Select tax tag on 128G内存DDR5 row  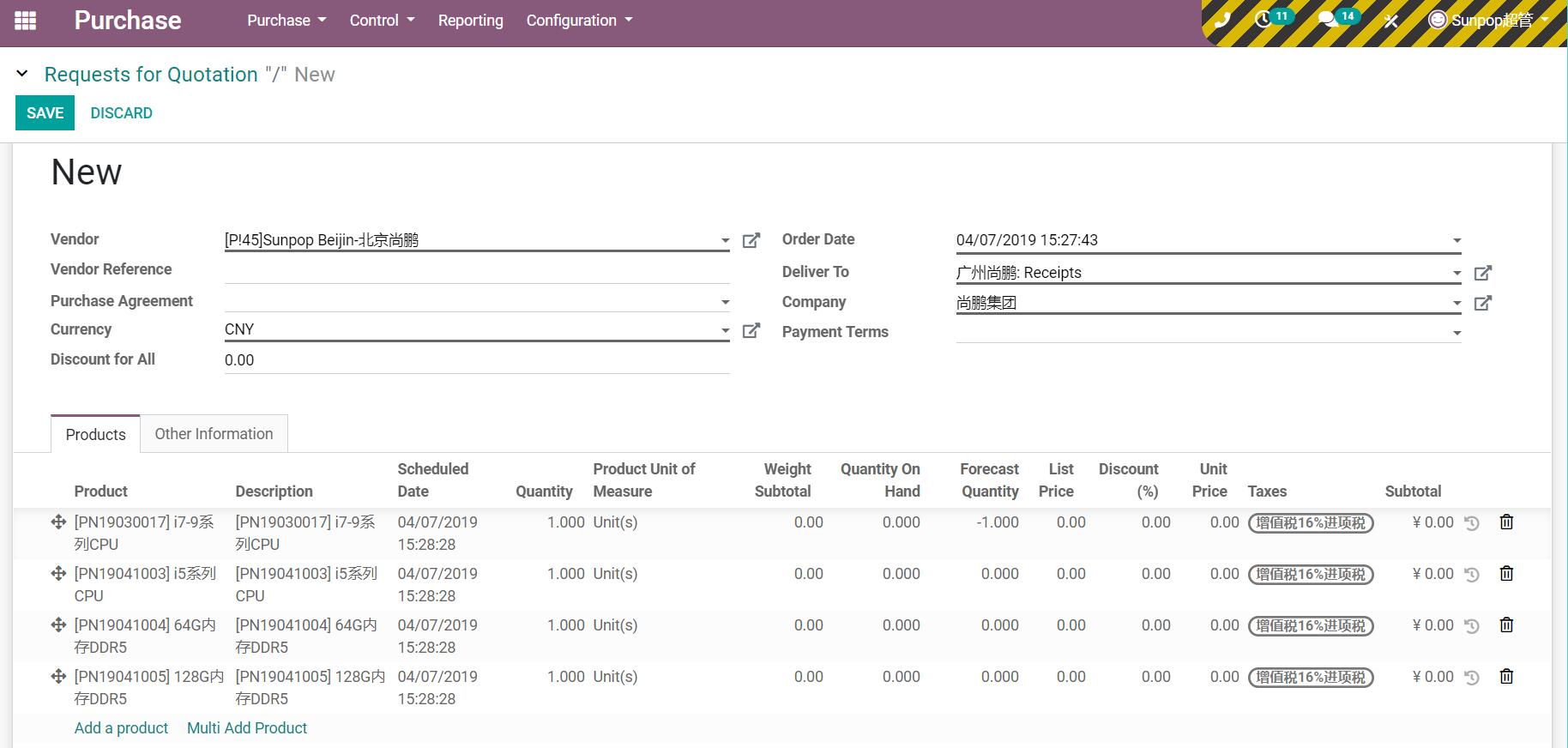coord(1311,678)
